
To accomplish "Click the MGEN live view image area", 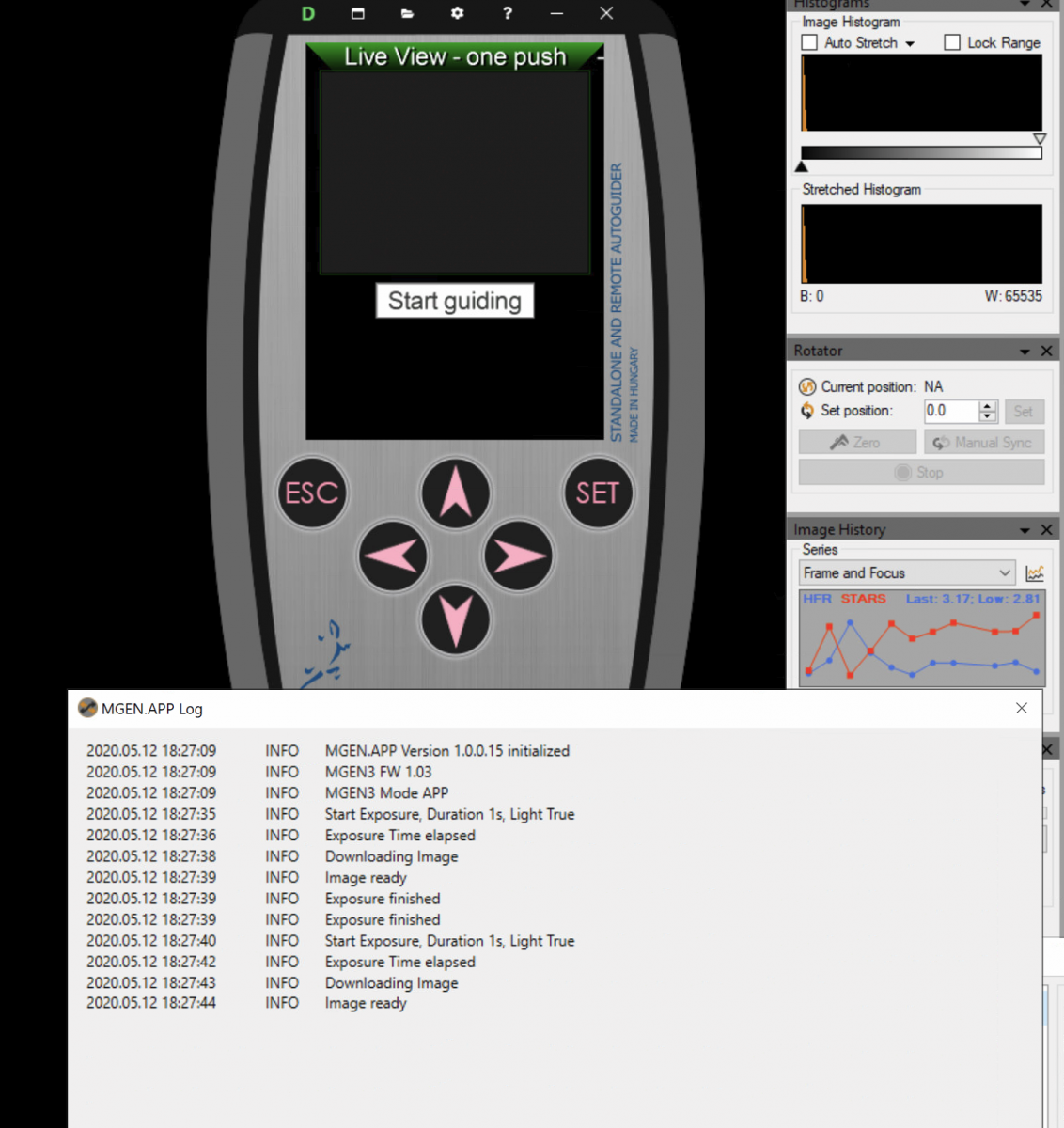I will (455, 172).
